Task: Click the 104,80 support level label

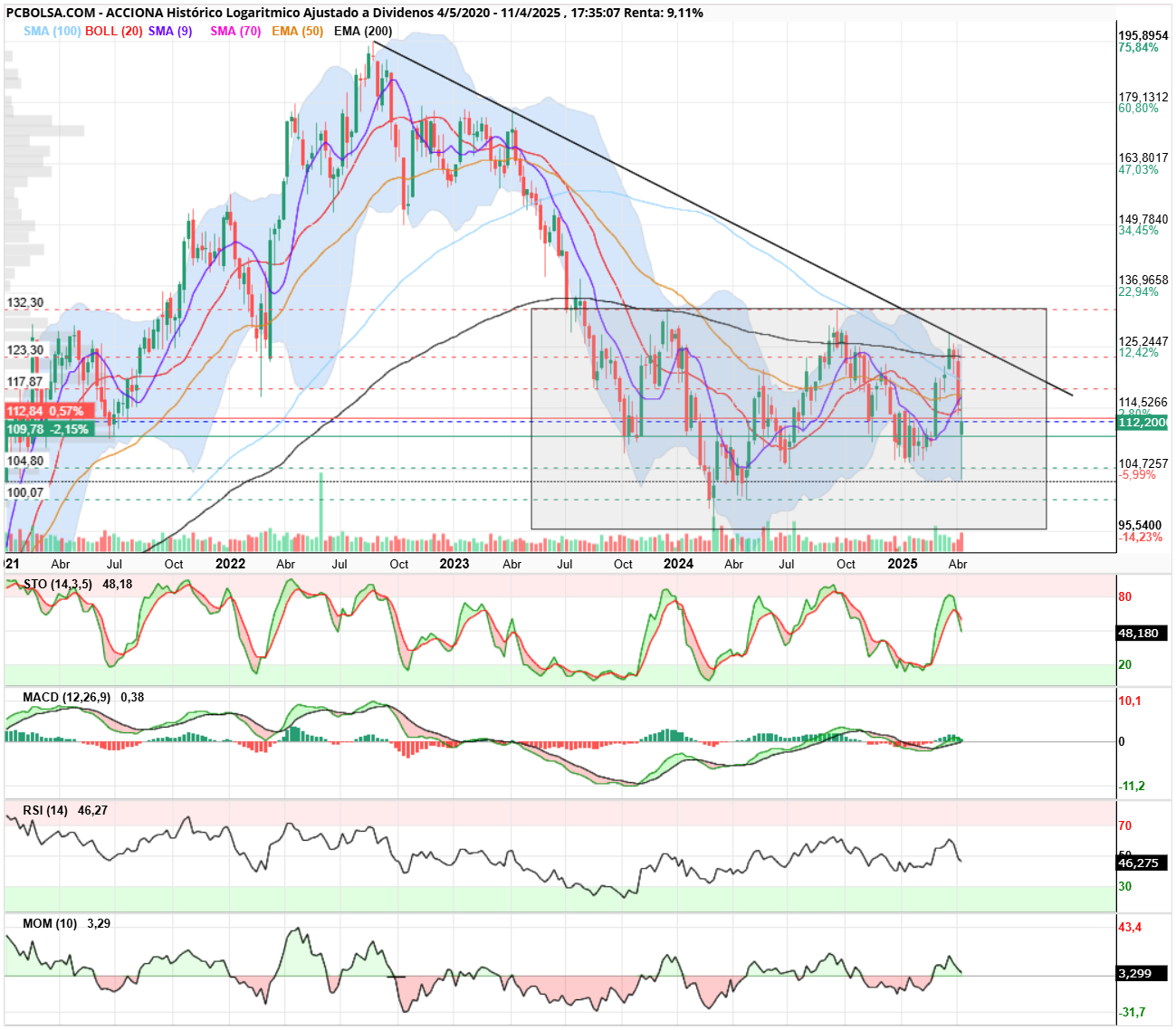Action: pos(25,461)
